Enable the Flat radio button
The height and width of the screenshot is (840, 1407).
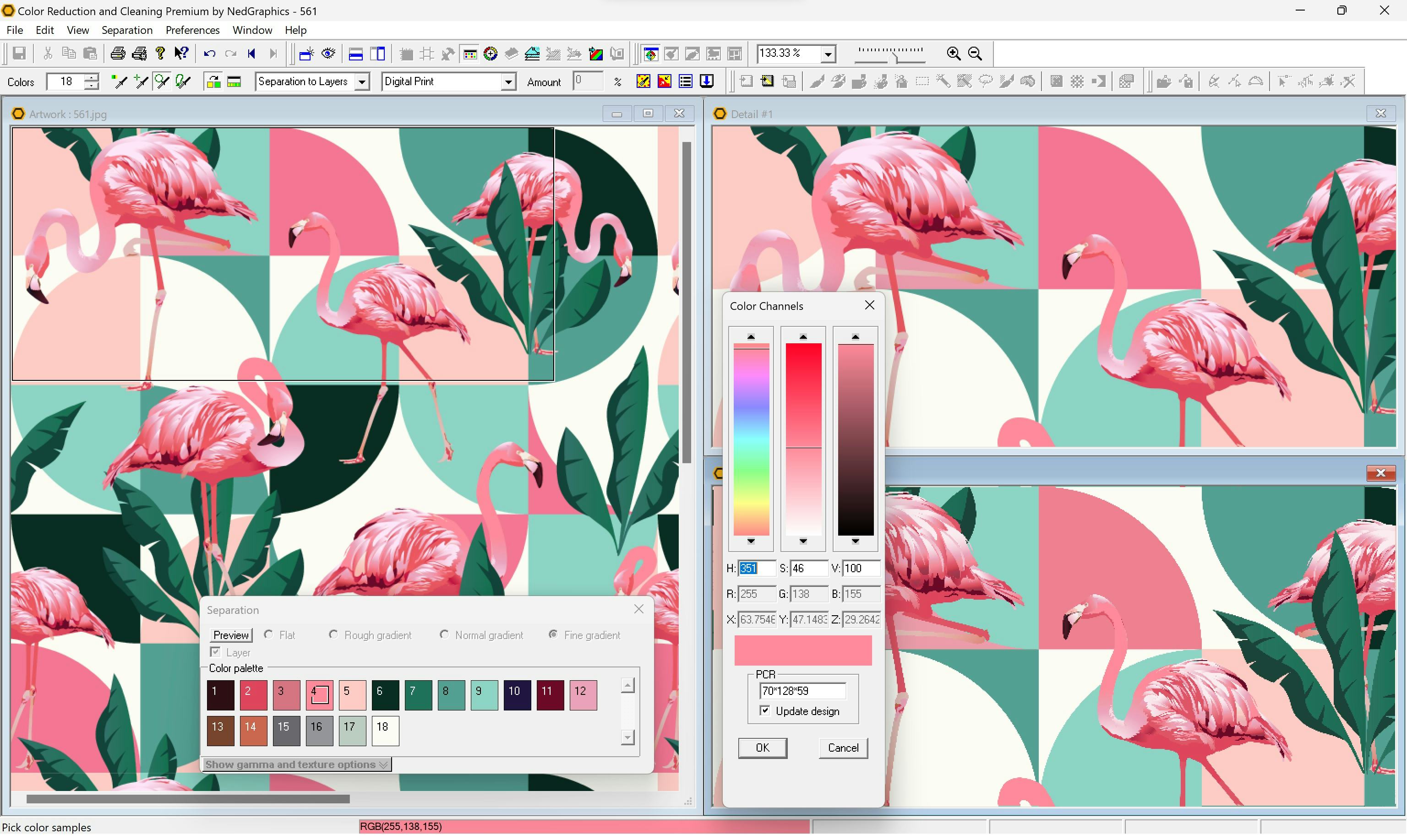tap(269, 634)
